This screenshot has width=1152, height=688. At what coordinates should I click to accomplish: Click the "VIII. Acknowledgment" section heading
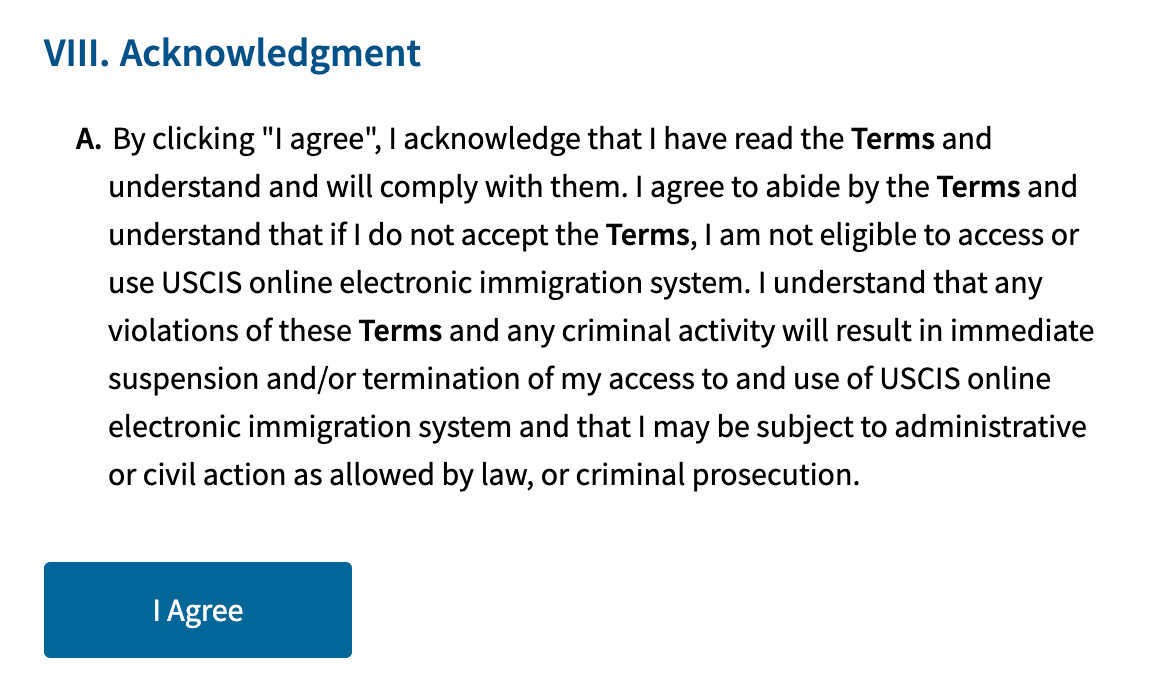point(231,53)
